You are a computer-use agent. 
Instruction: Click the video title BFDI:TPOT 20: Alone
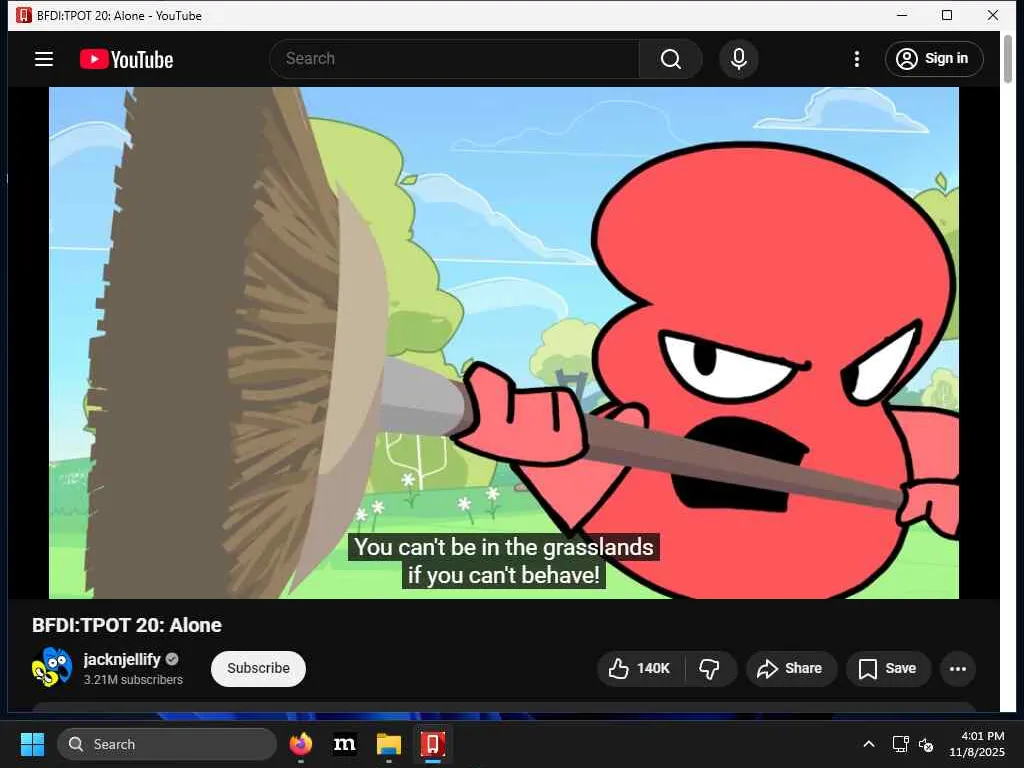click(x=127, y=625)
